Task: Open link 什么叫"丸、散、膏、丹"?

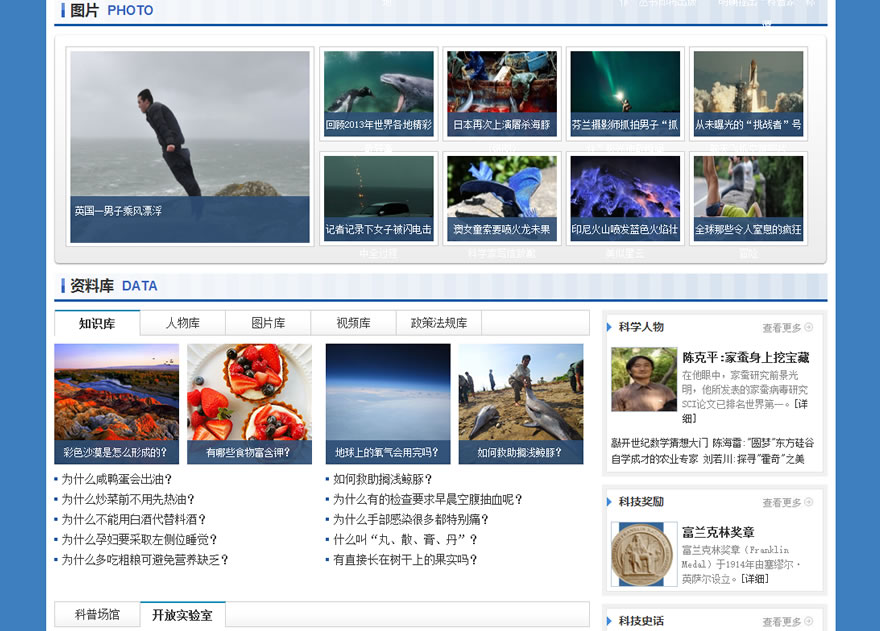Action: point(405,539)
